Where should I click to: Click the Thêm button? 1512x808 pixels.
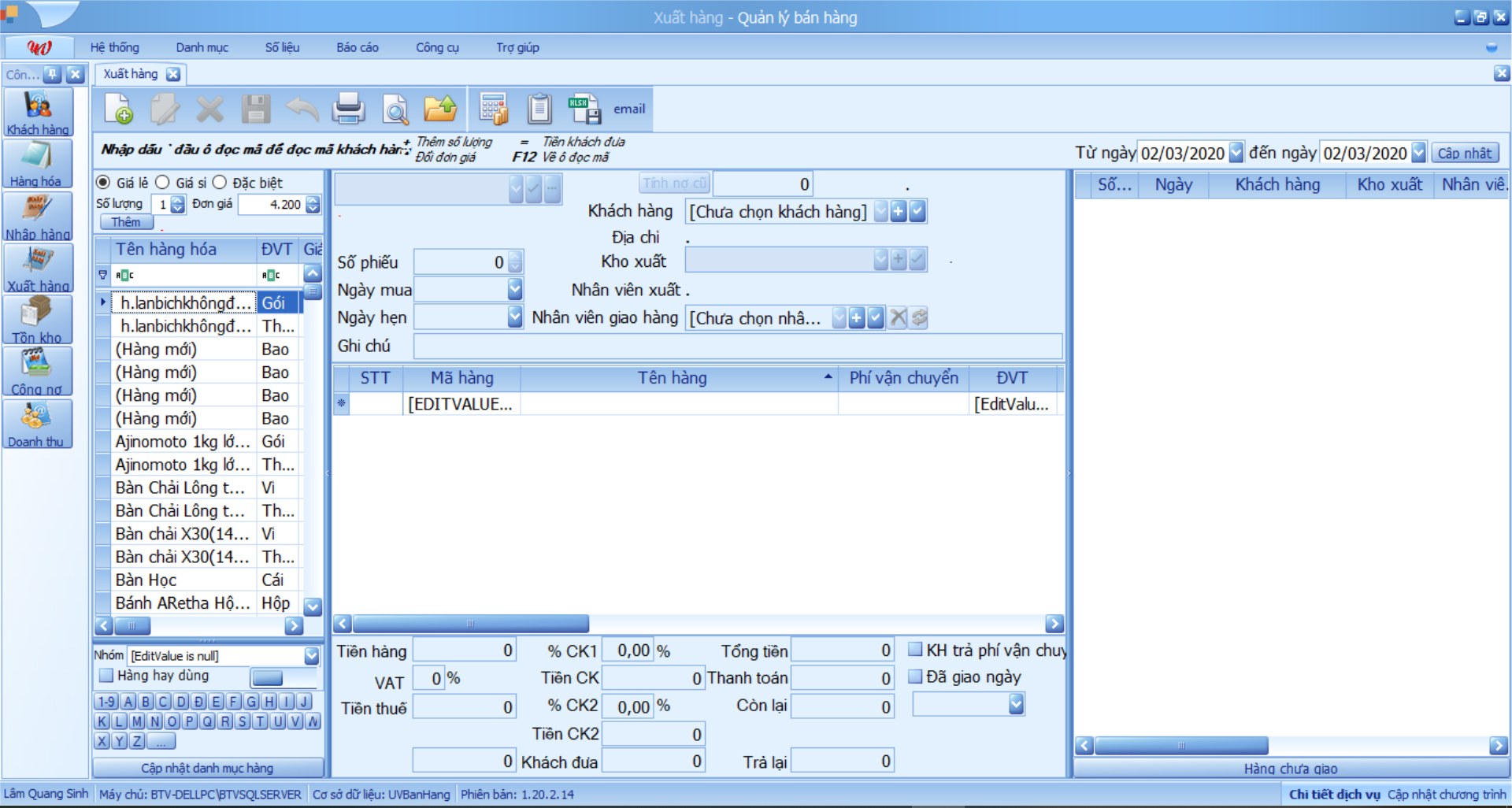(126, 222)
